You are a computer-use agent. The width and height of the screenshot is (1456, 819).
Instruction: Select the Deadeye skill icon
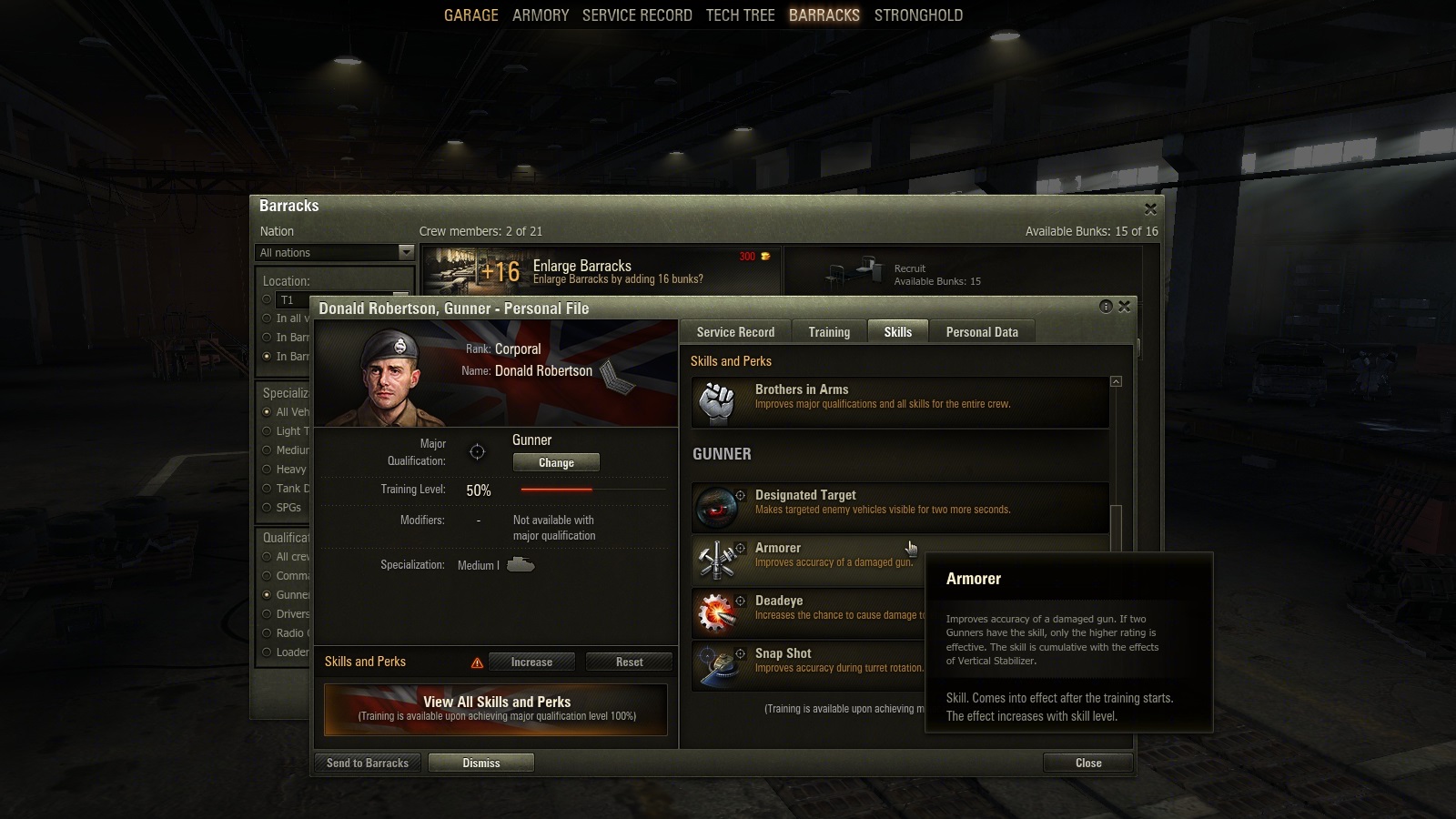pyautogui.click(x=718, y=612)
